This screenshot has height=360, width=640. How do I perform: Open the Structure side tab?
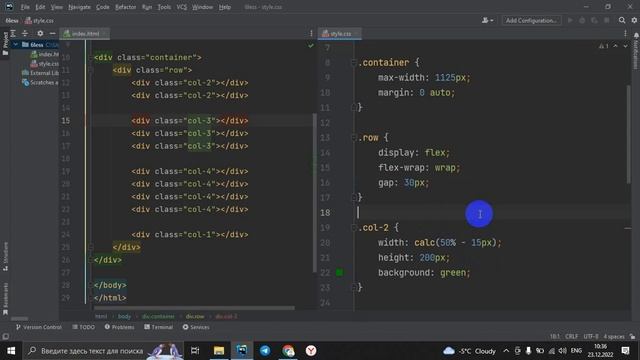point(5,257)
